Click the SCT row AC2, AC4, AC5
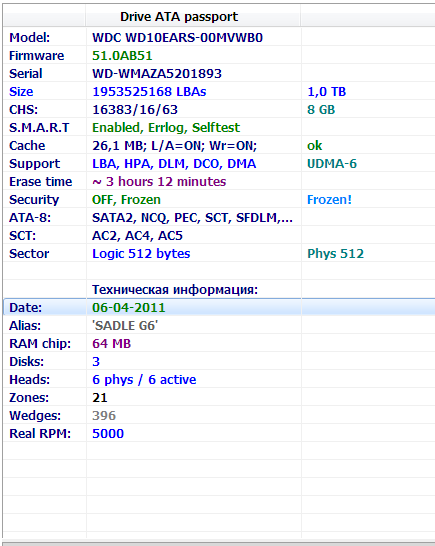435x546 pixels. [219, 236]
